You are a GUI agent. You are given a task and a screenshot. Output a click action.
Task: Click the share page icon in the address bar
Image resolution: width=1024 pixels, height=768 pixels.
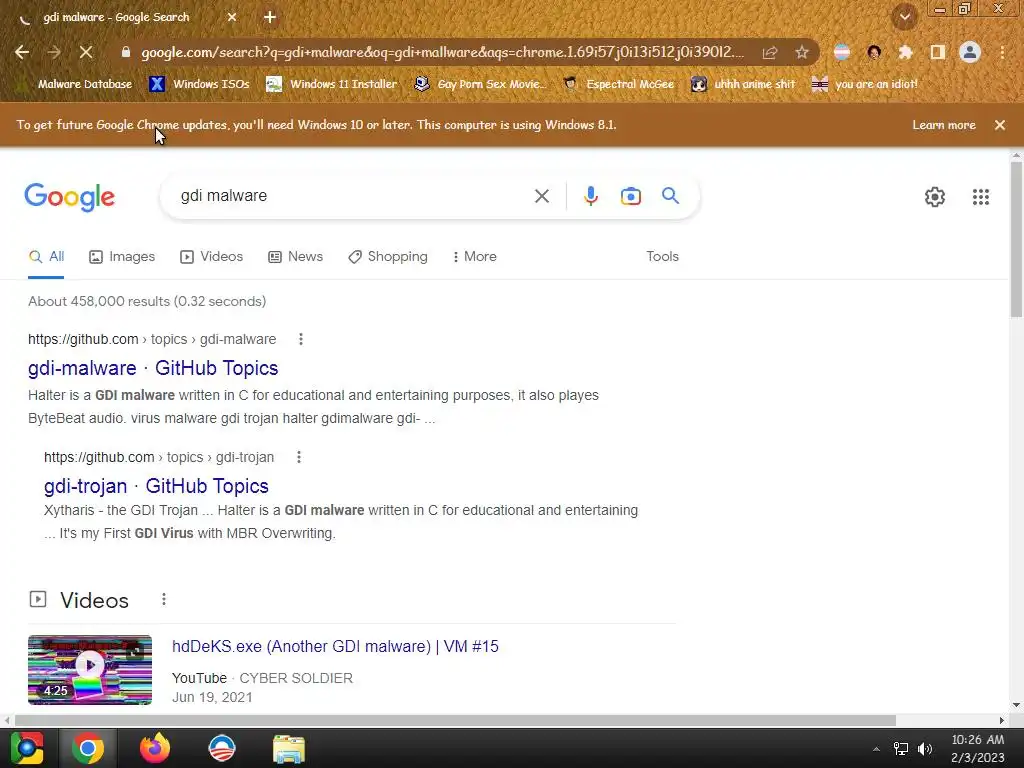[770, 52]
